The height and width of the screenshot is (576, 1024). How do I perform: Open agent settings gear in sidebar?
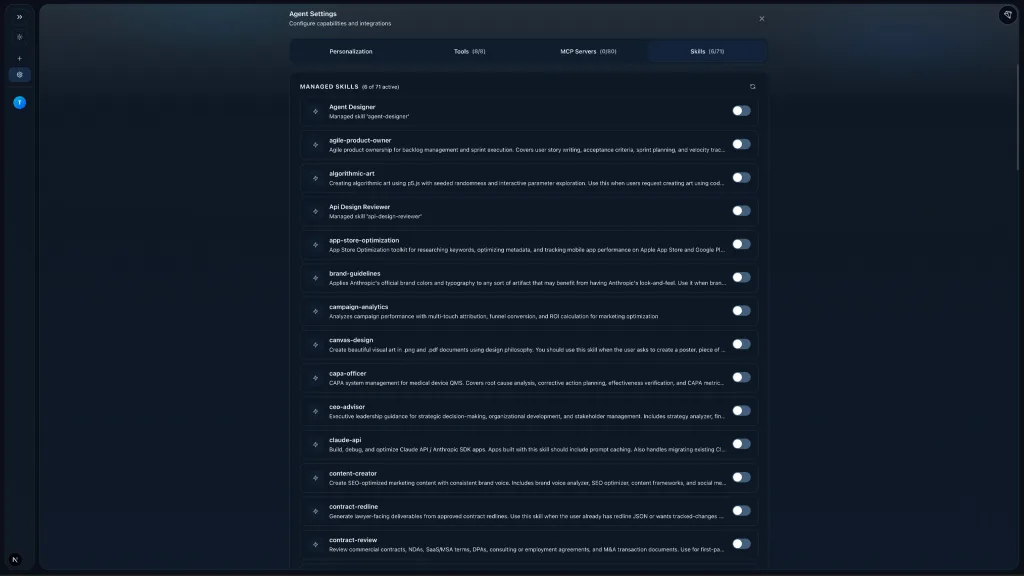(x=19, y=75)
